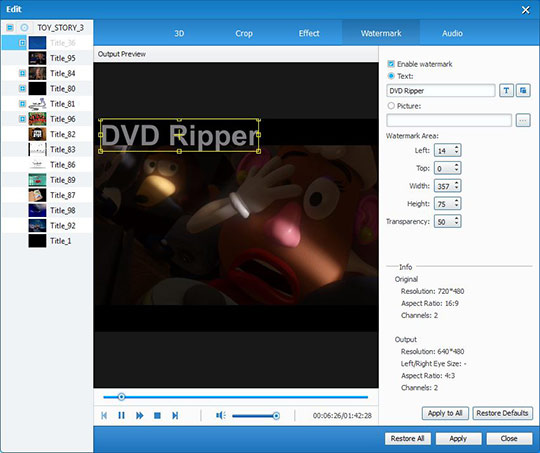Close the Edit dialog with X

pyautogui.click(x=526, y=10)
